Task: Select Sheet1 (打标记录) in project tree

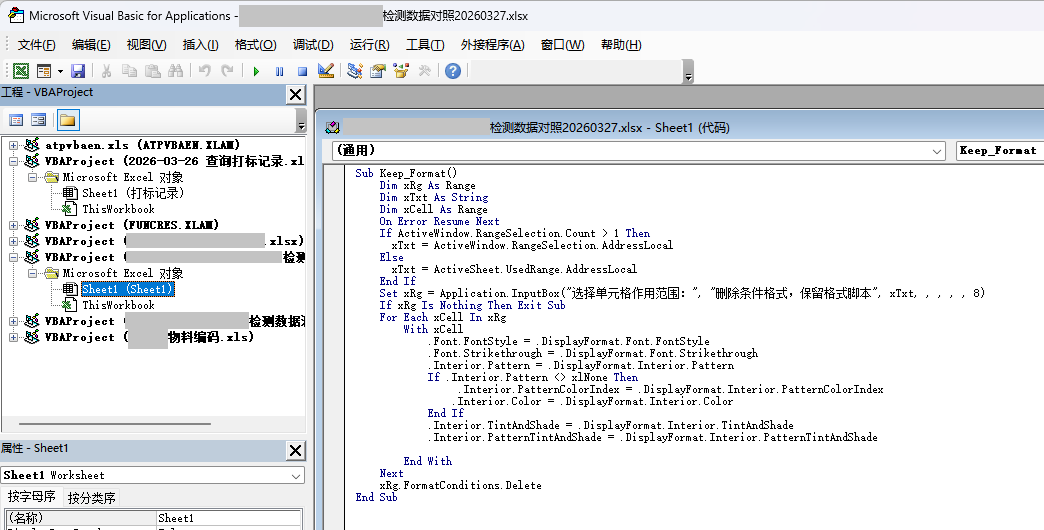Action: click(132, 193)
